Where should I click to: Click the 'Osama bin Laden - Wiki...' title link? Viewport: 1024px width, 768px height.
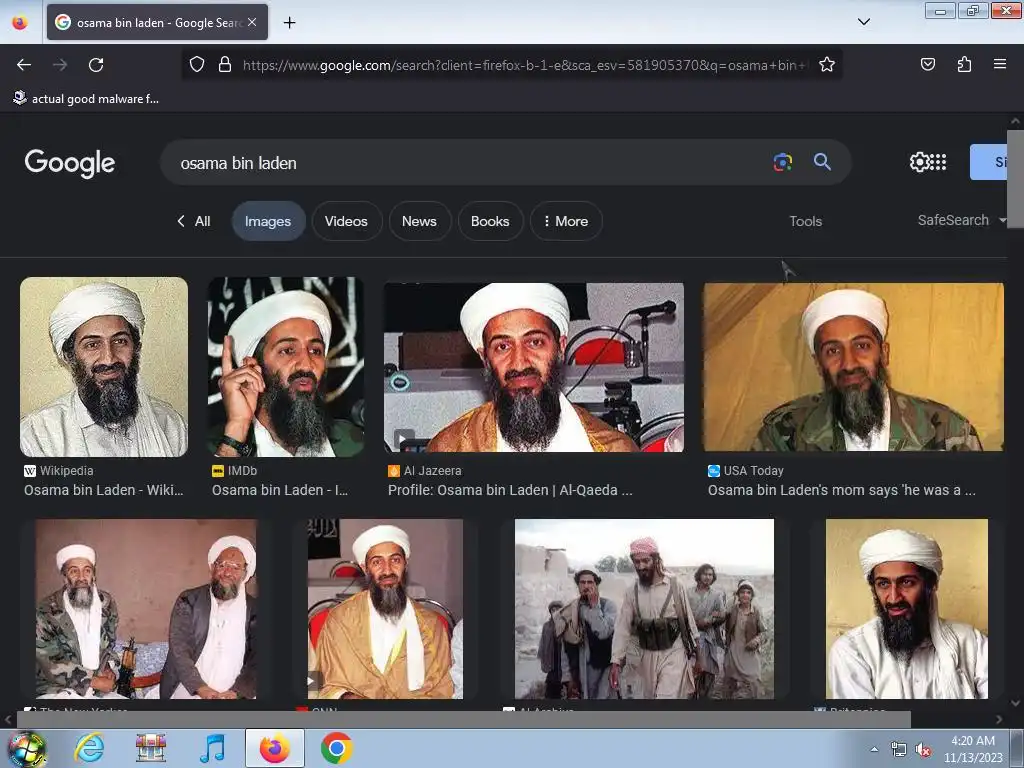[x=104, y=490]
